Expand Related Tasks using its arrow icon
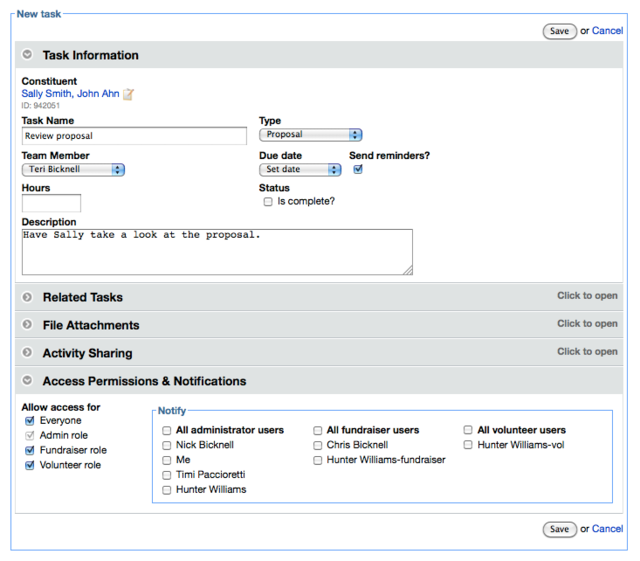 click(27, 297)
